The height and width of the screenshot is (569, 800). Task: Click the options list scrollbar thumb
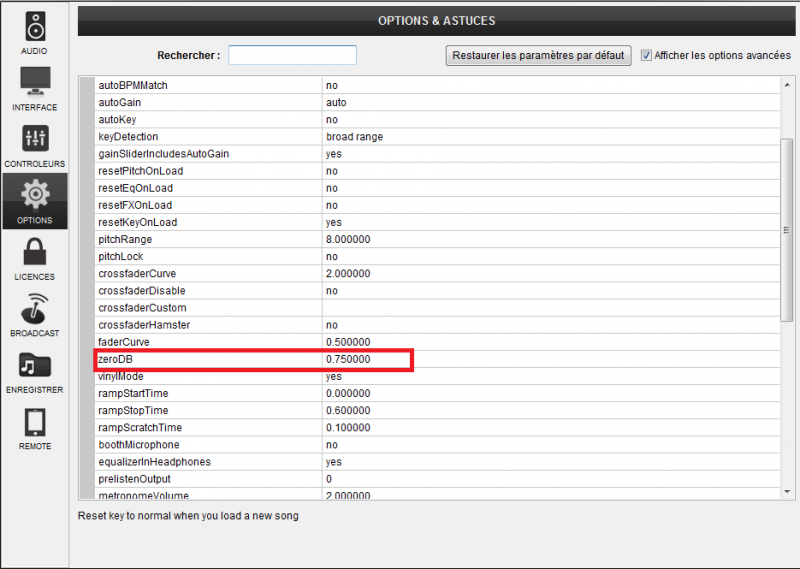(786, 230)
